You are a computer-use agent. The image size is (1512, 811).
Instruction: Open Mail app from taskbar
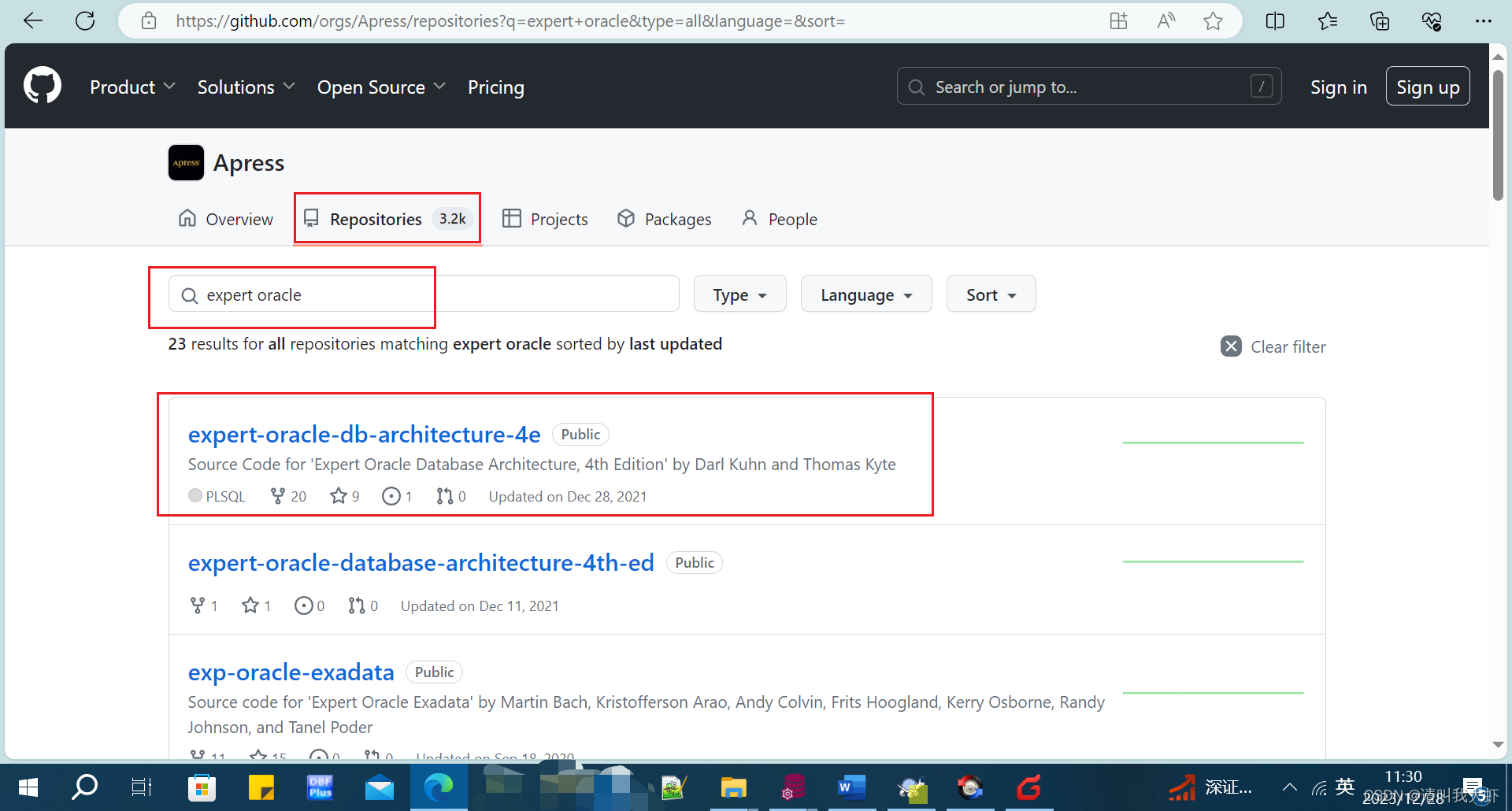380,787
